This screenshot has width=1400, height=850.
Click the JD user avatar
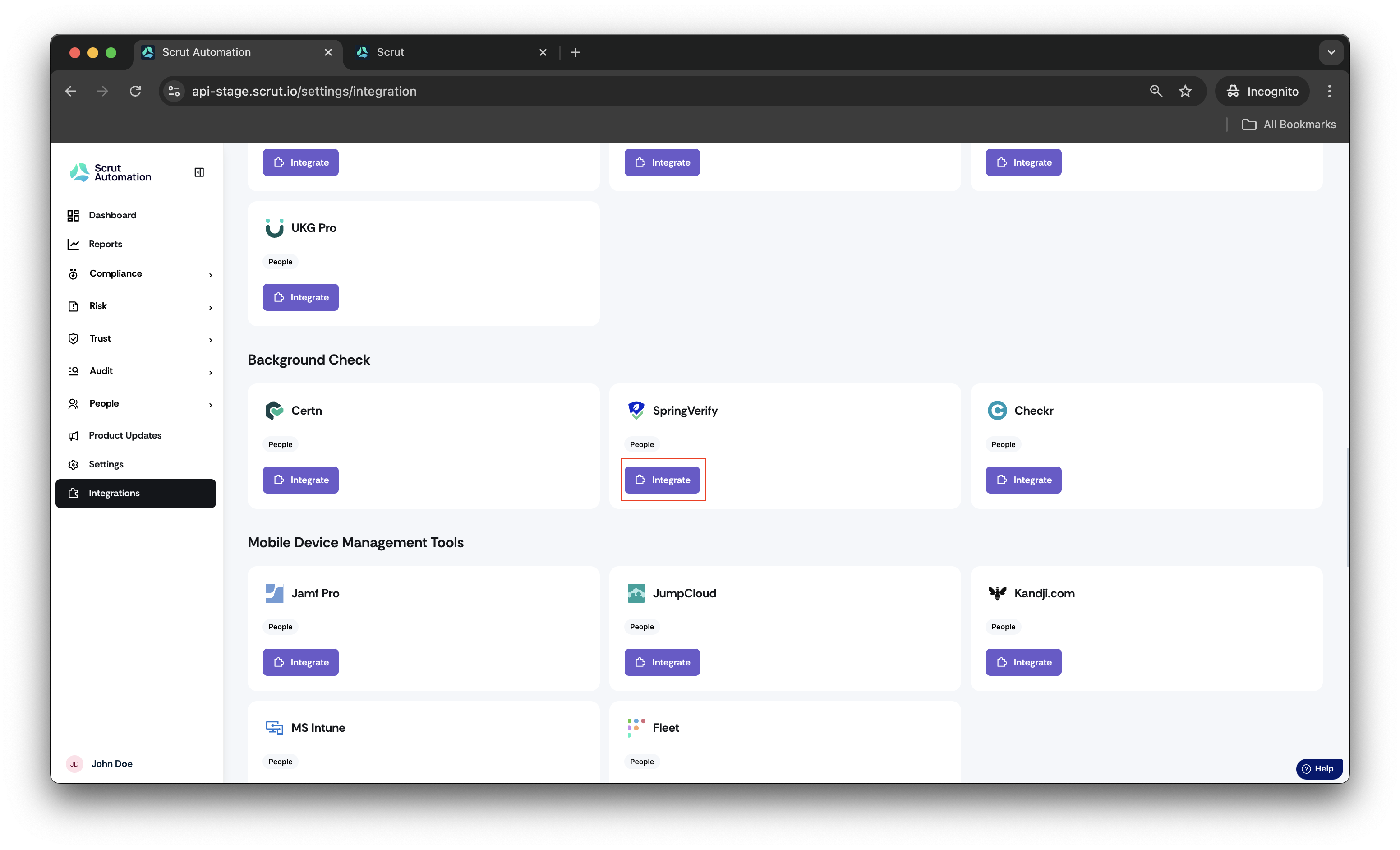[x=74, y=764]
